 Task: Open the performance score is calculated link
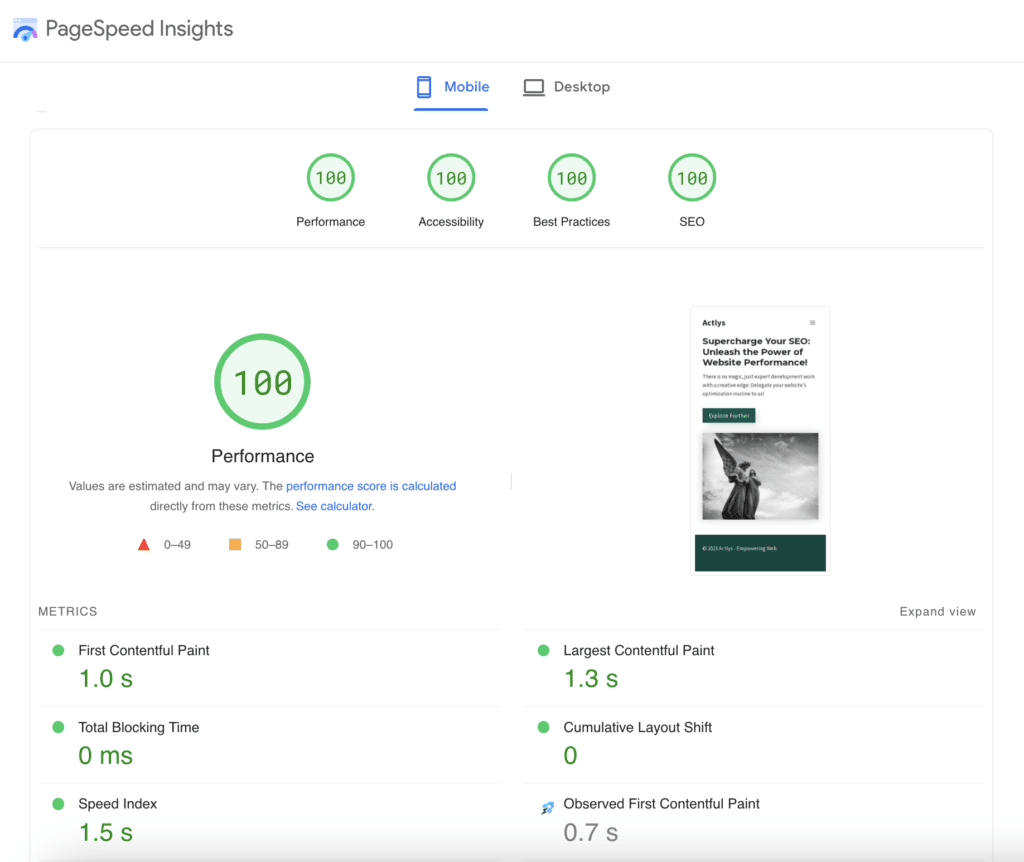pyautogui.click(x=371, y=486)
